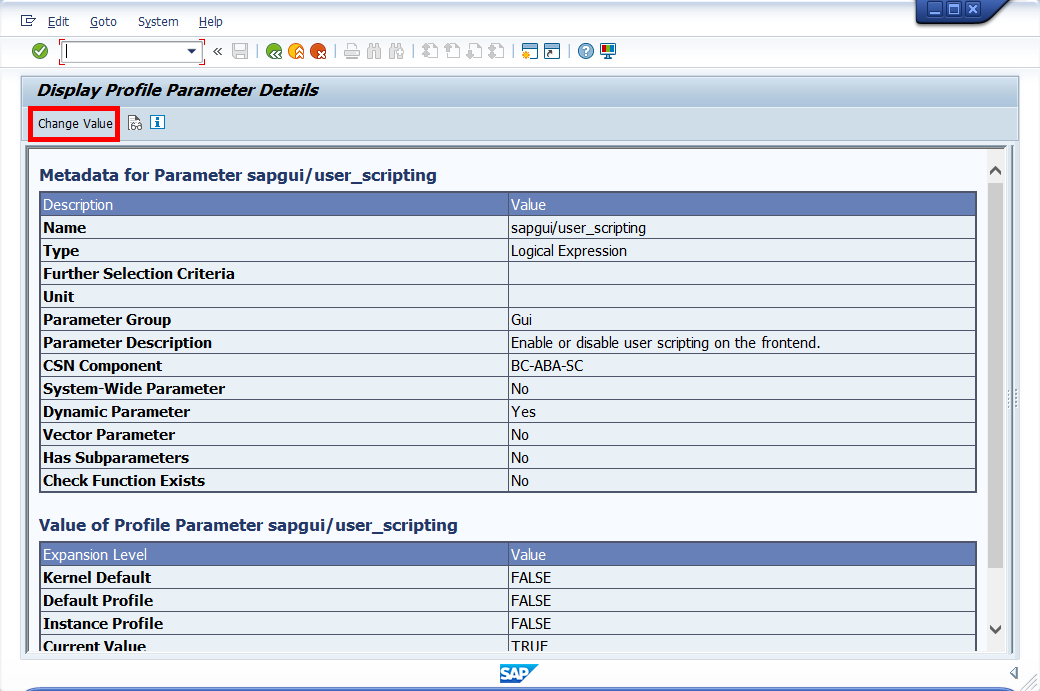Open the Help menu
Screen dimensions: 1040x691
click(211, 22)
